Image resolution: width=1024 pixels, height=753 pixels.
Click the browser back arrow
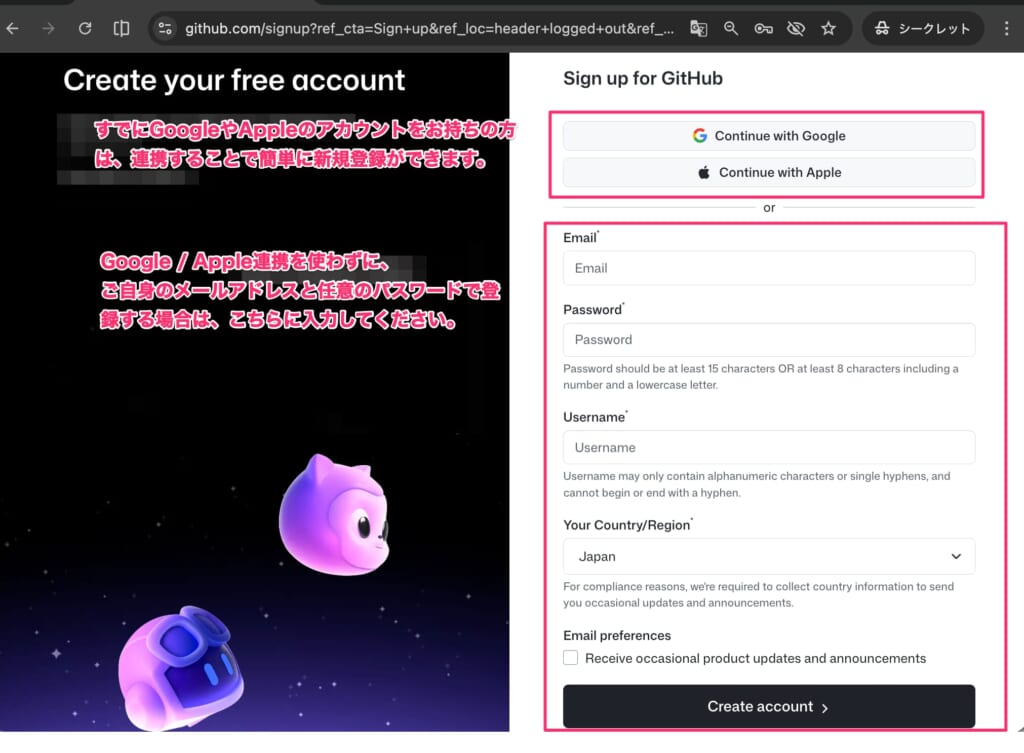pos(13,28)
